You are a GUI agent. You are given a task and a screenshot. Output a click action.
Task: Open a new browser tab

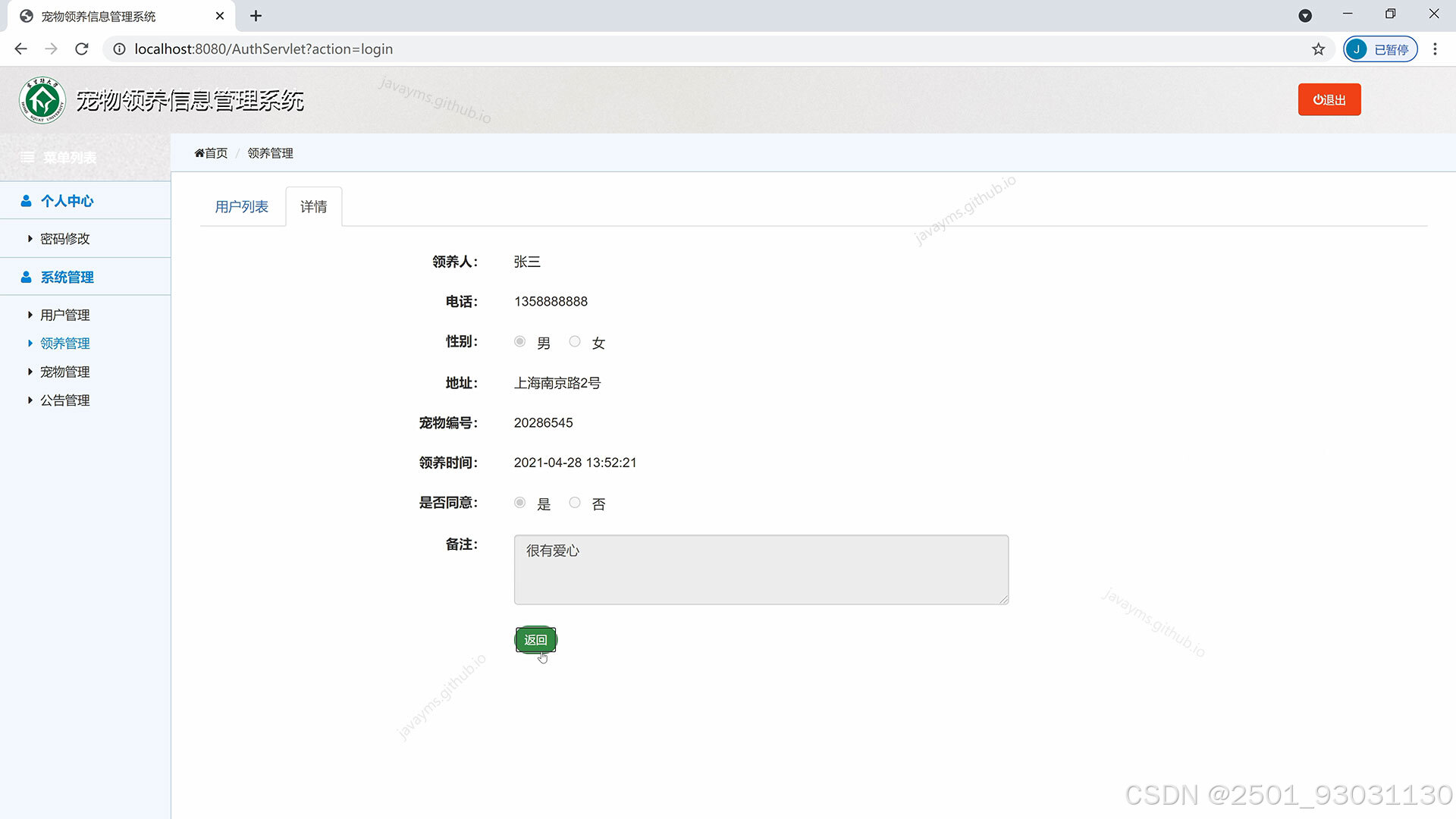(x=256, y=16)
